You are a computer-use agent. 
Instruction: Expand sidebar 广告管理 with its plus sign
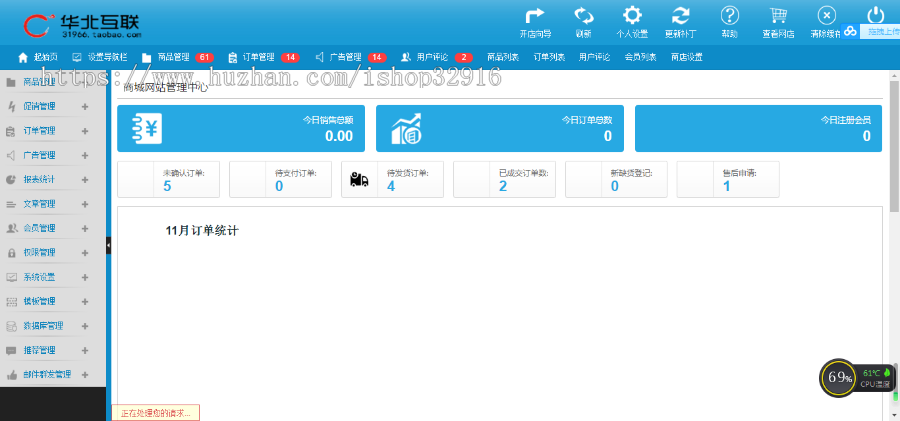point(85,155)
